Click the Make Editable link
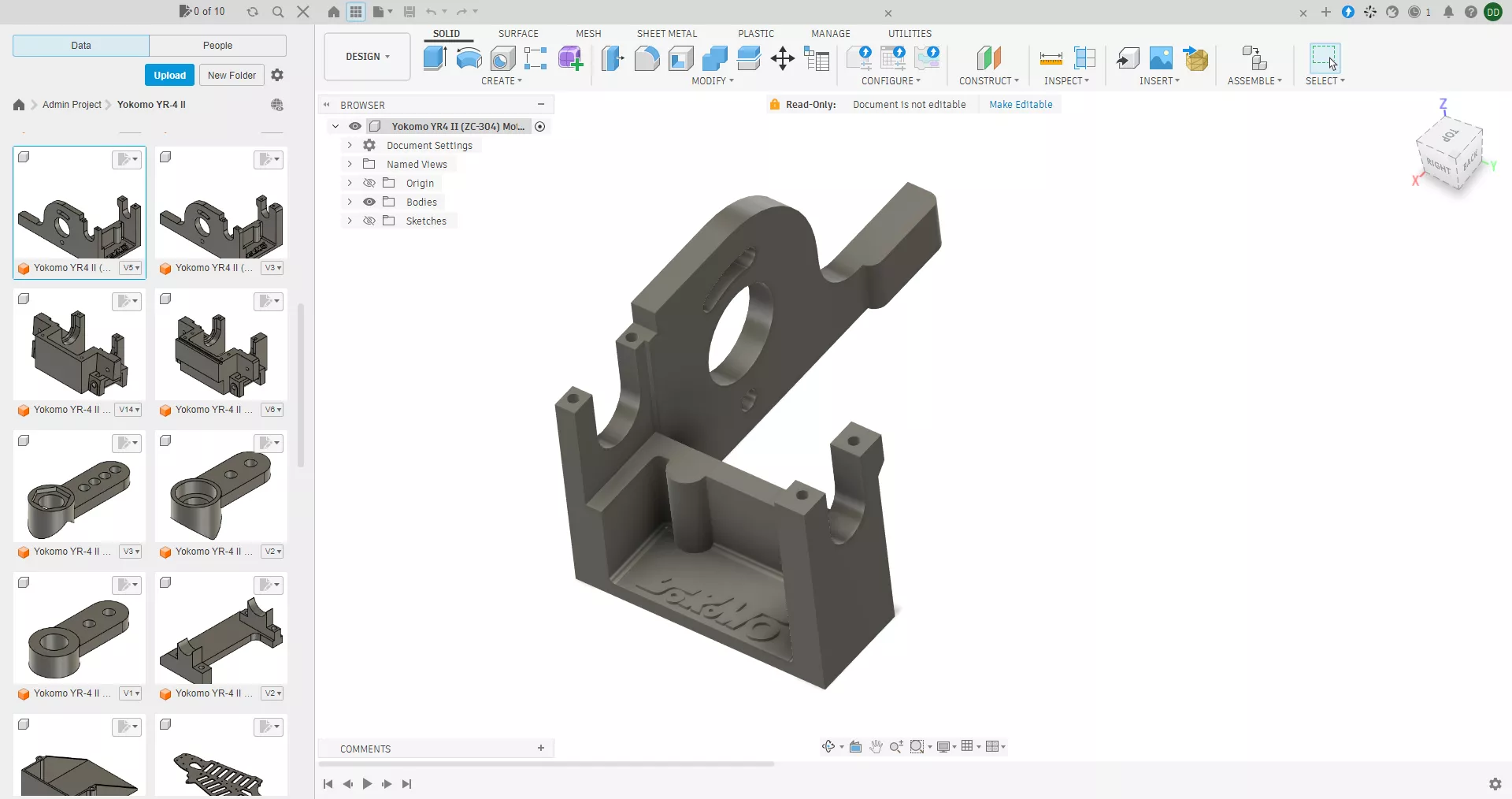Screen dimensions: 1512x799 click(x=1021, y=105)
